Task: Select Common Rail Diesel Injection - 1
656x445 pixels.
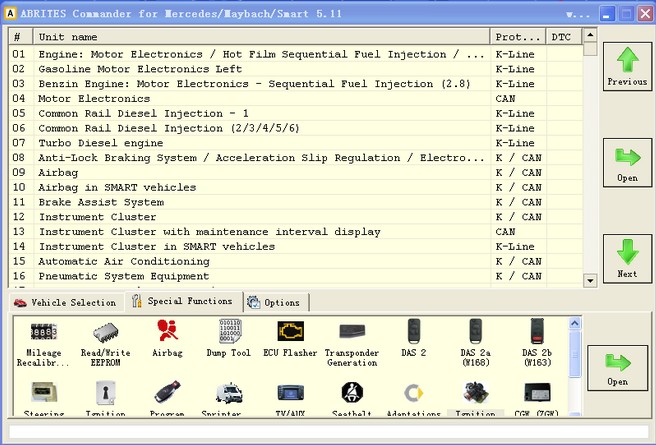Action: click(x=296, y=113)
